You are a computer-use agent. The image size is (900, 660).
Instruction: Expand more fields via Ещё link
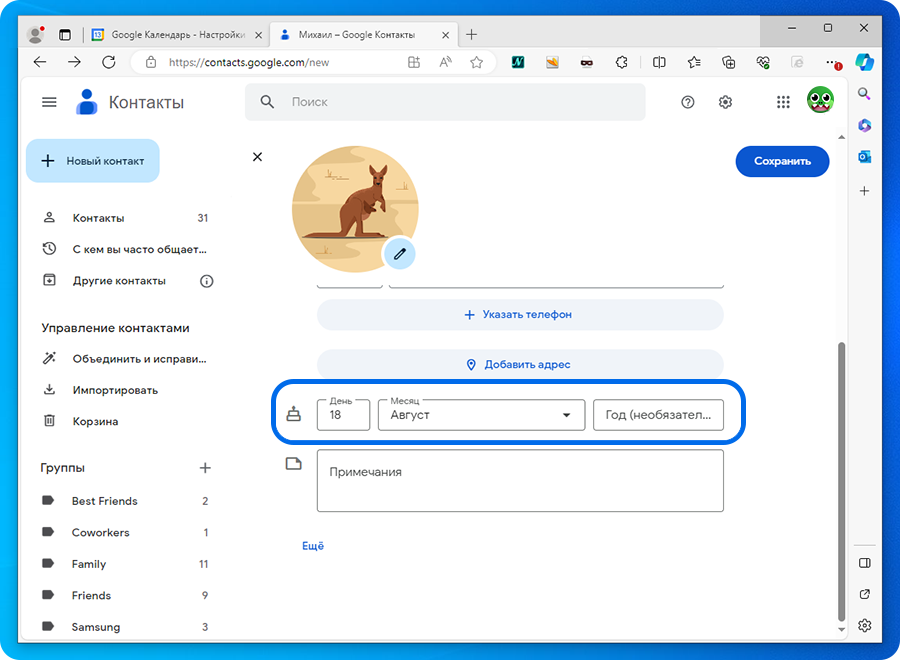[313, 546]
